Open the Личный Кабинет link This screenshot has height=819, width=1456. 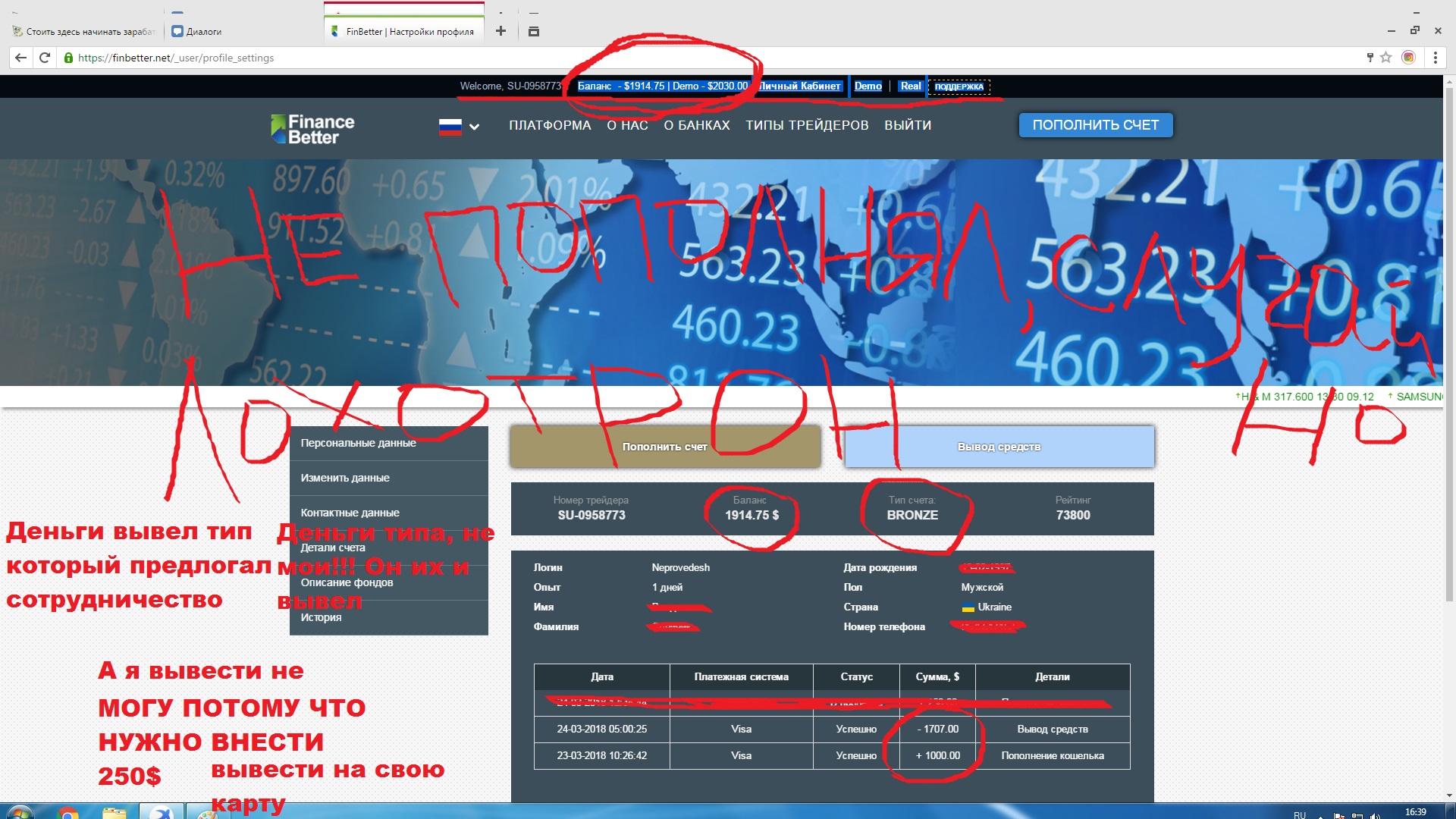pos(800,86)
